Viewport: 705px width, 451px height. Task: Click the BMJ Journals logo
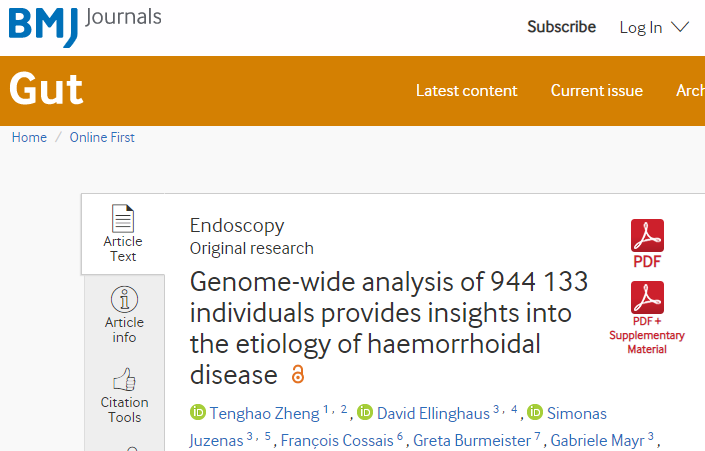[85, 27]
